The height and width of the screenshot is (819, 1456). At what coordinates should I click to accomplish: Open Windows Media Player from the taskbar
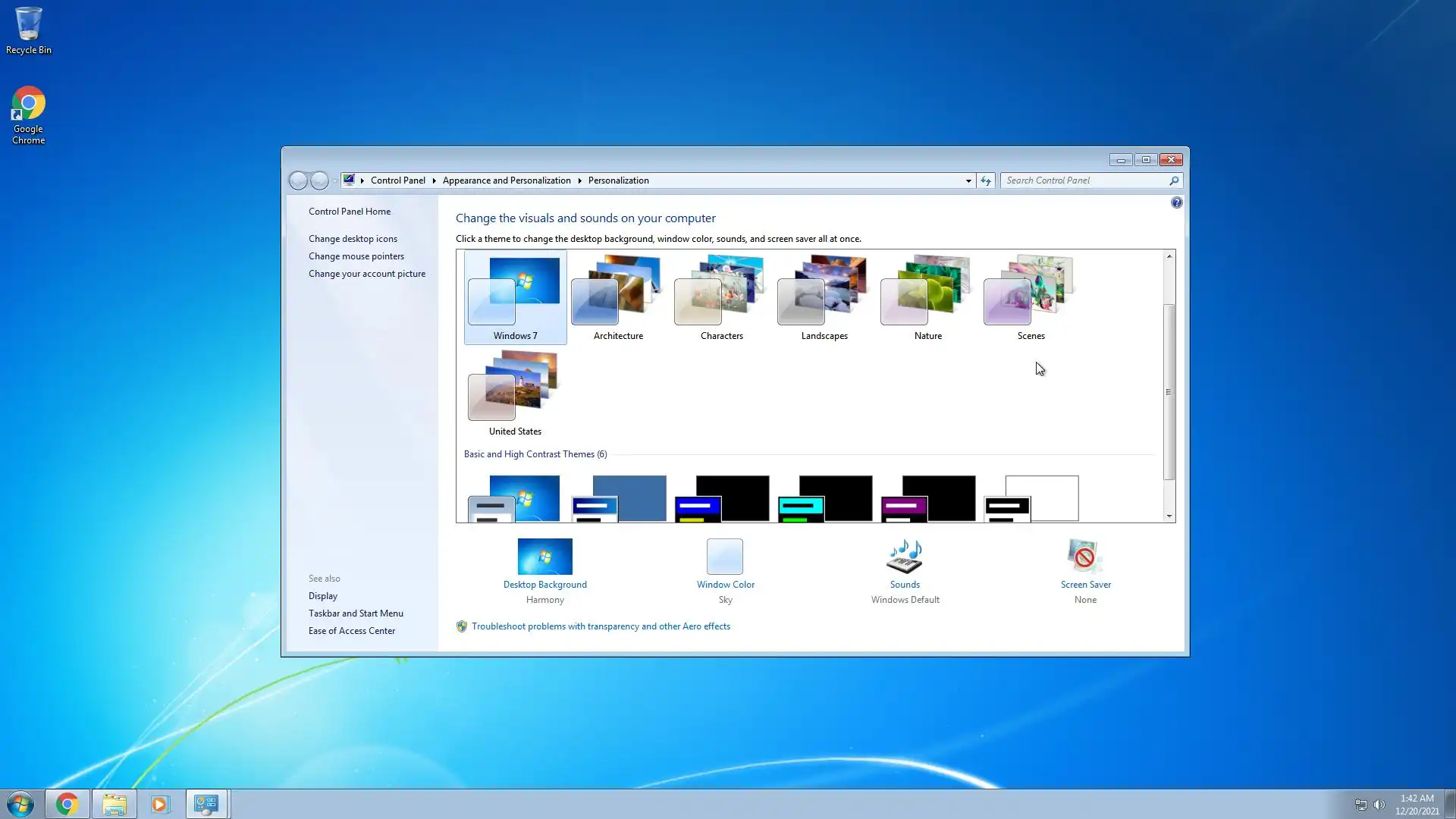[x=160, y=804]
